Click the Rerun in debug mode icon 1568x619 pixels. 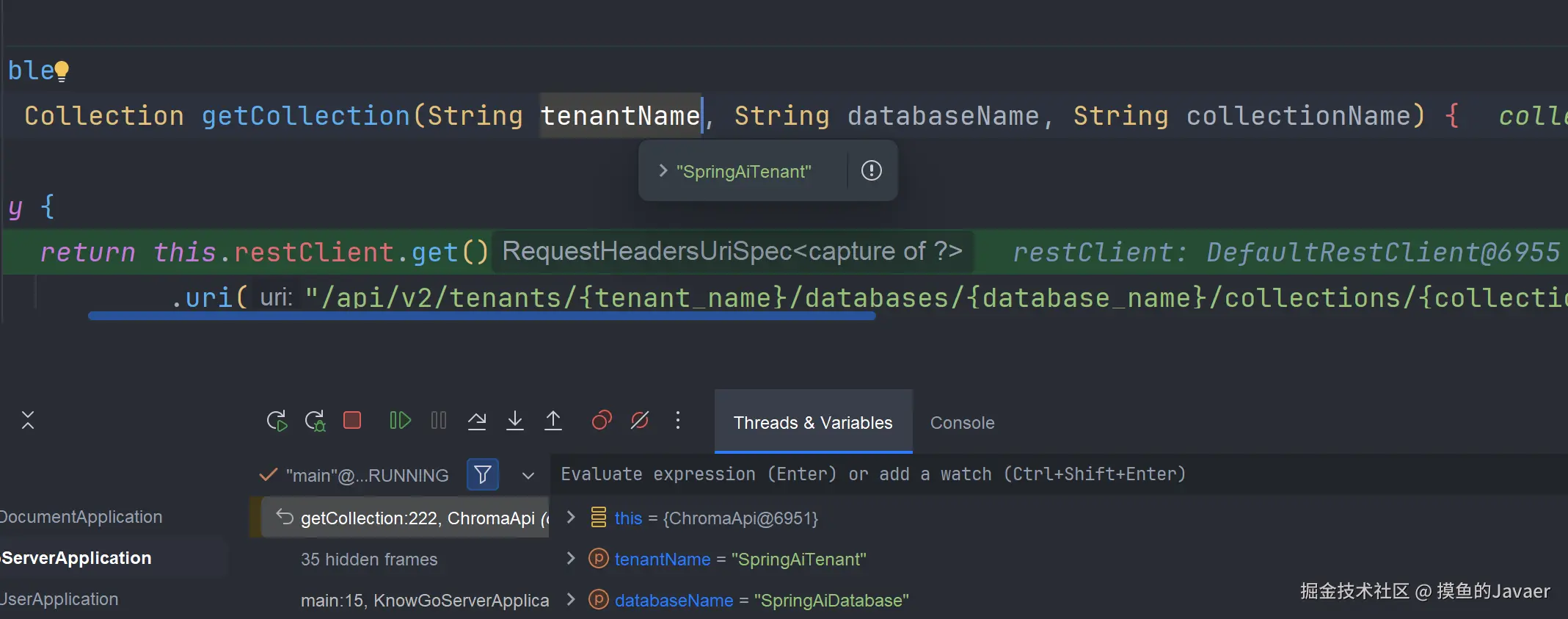point(315,421)
